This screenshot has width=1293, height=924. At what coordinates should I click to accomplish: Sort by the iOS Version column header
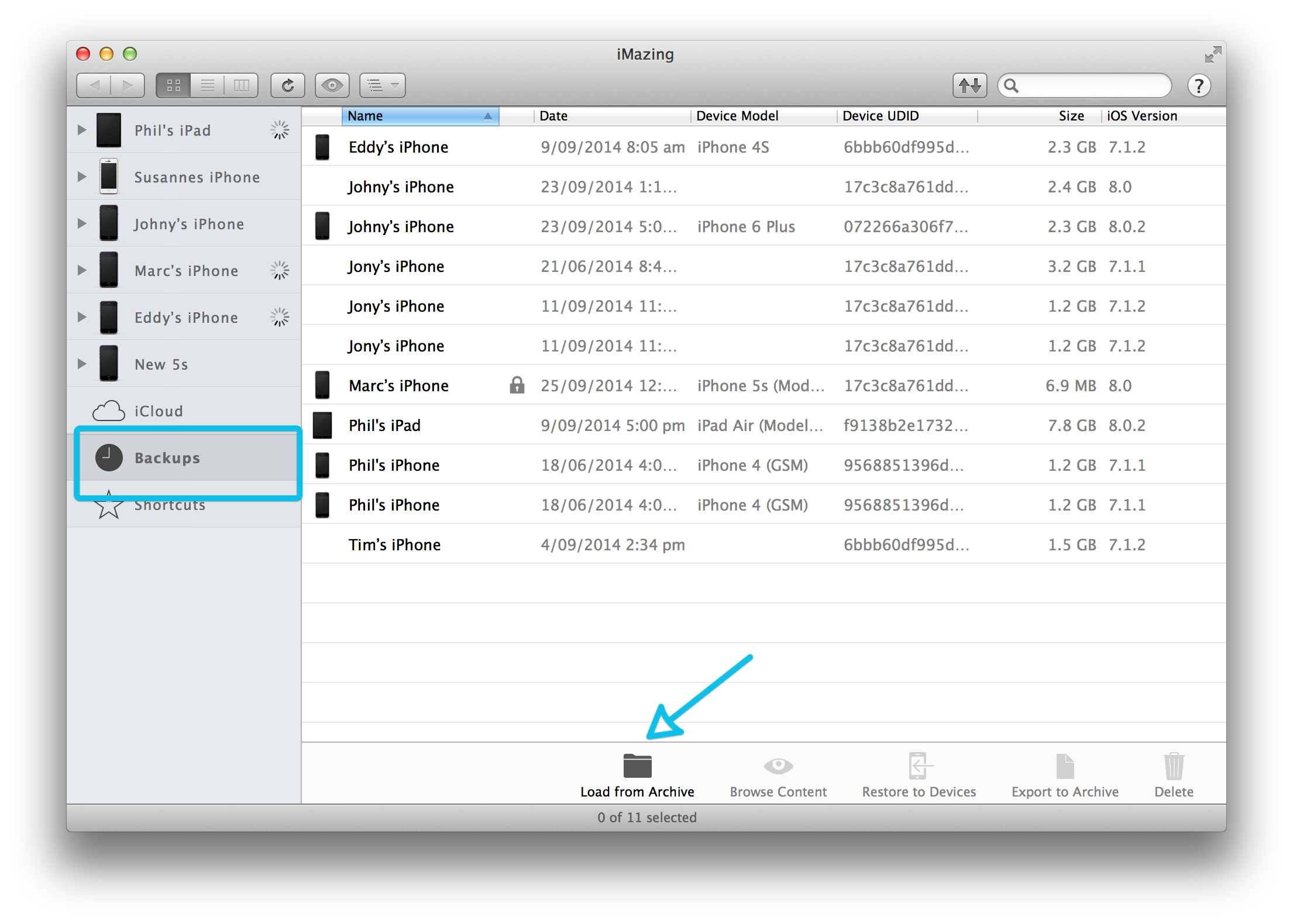(x=1164, y=116)
